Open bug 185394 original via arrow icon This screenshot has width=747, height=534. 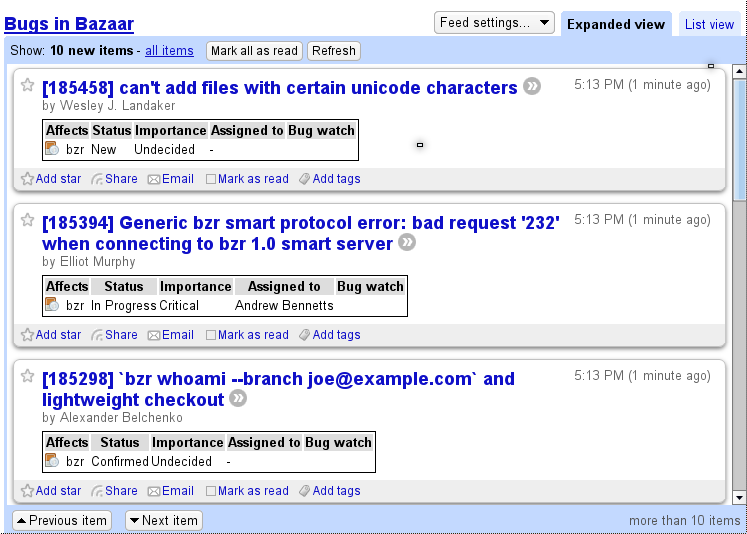click(407, 242)
